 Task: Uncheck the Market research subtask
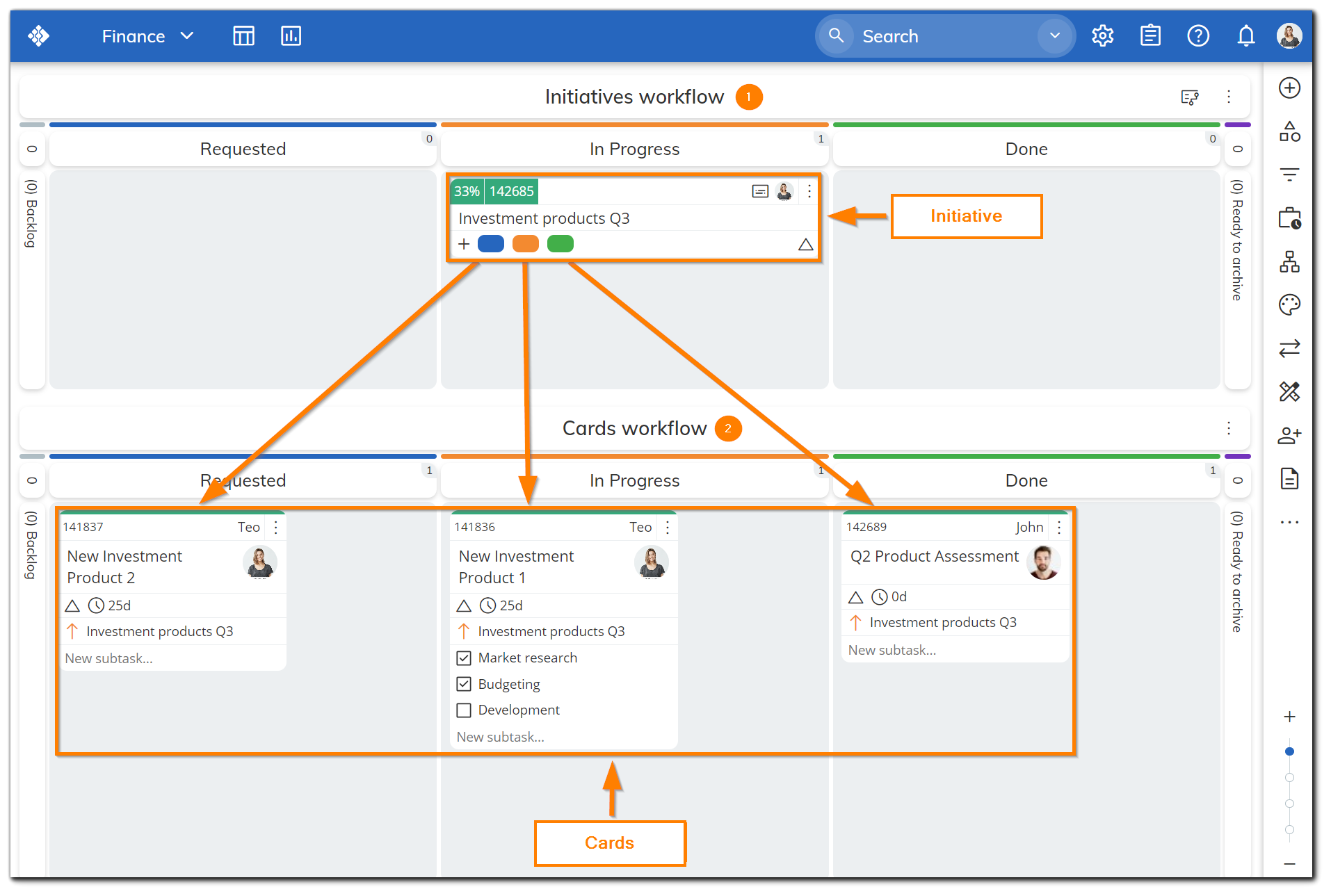click(465, 658)
